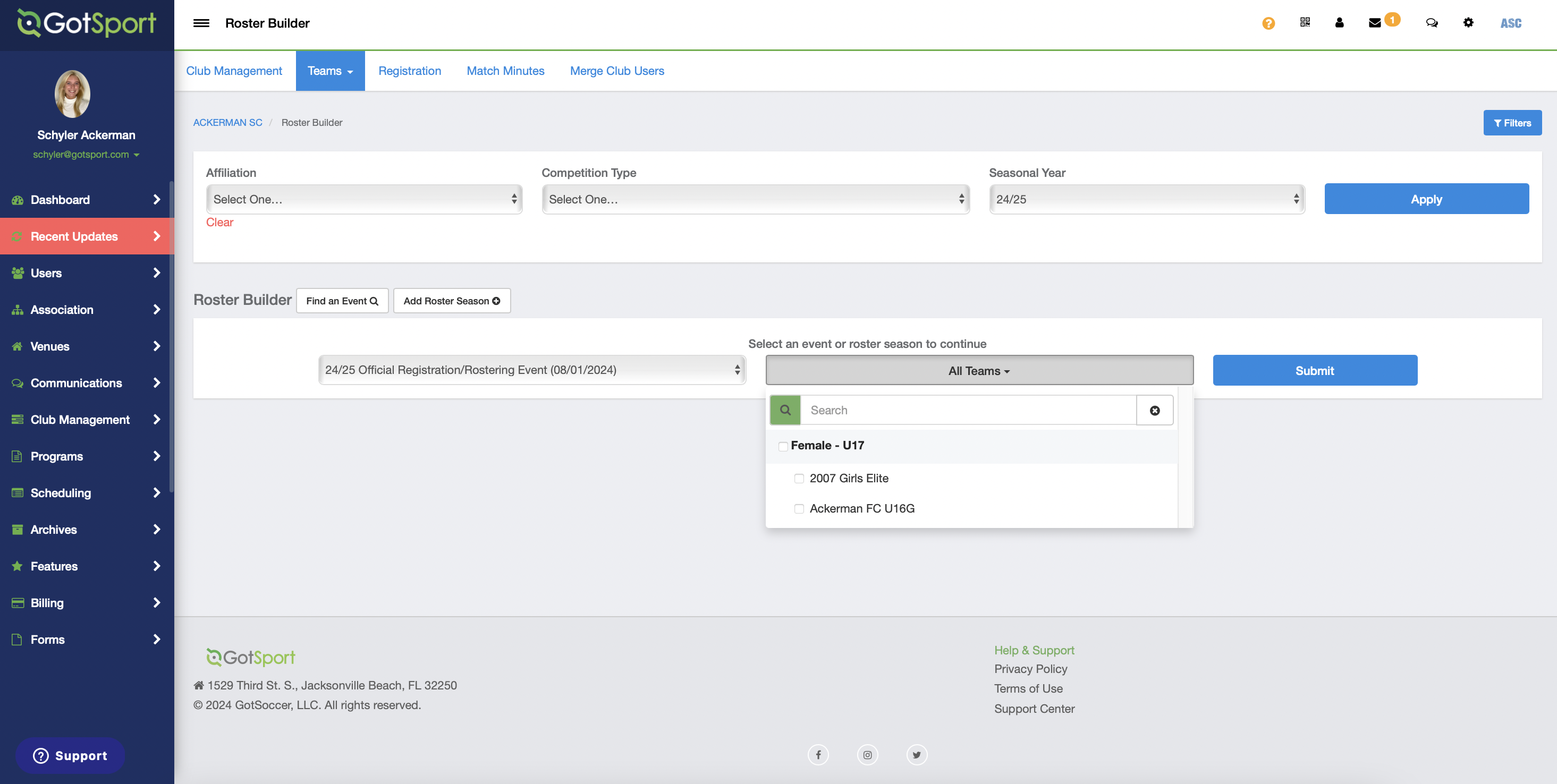The height and width of the screenshot is (784, 1557).
Task: Clear team search with the X icon
Action: pos(1154,410)
